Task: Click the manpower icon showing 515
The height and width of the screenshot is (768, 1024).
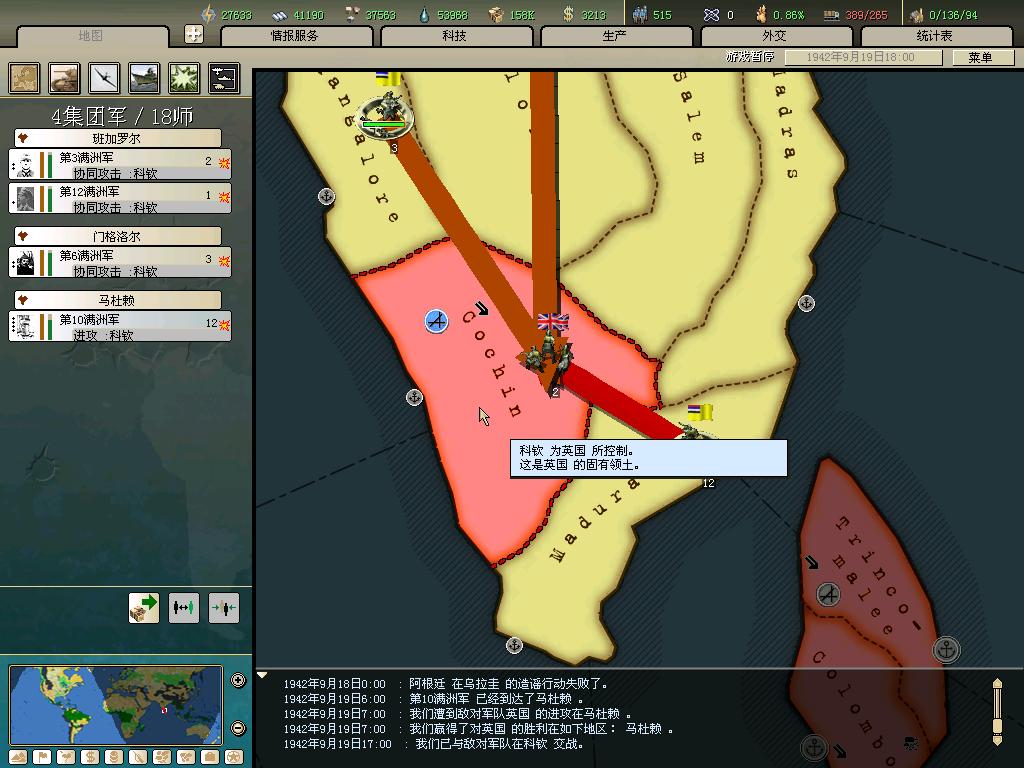Action: coord(640,14)
